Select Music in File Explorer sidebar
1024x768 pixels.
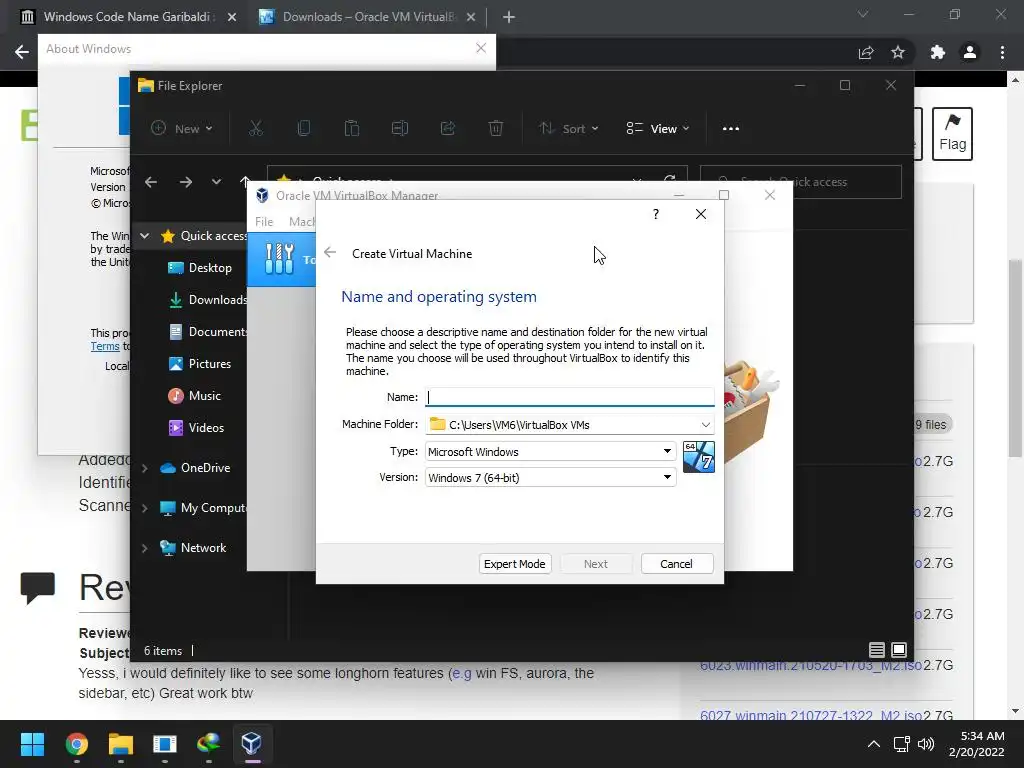click(195, 396)
